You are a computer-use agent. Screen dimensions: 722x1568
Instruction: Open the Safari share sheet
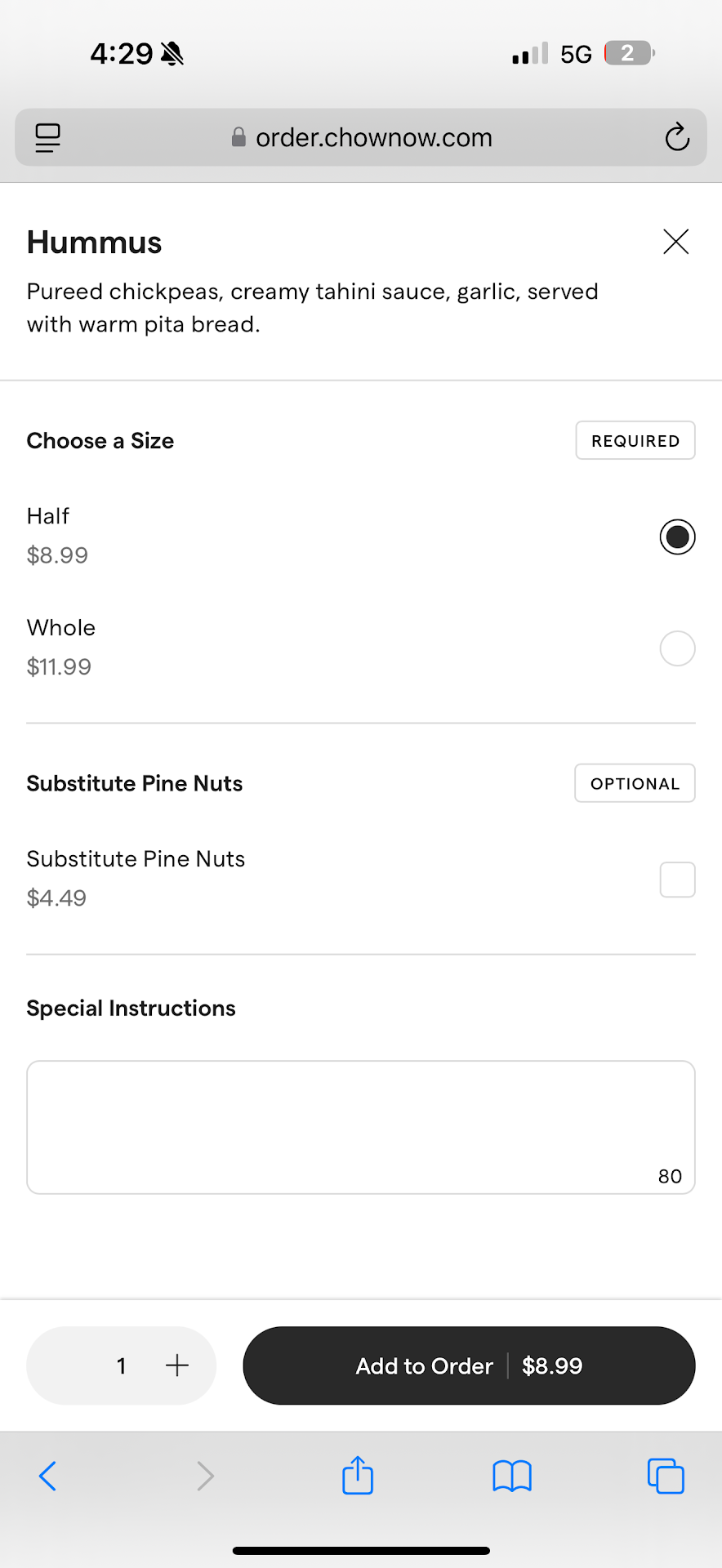pos(358,1476)
